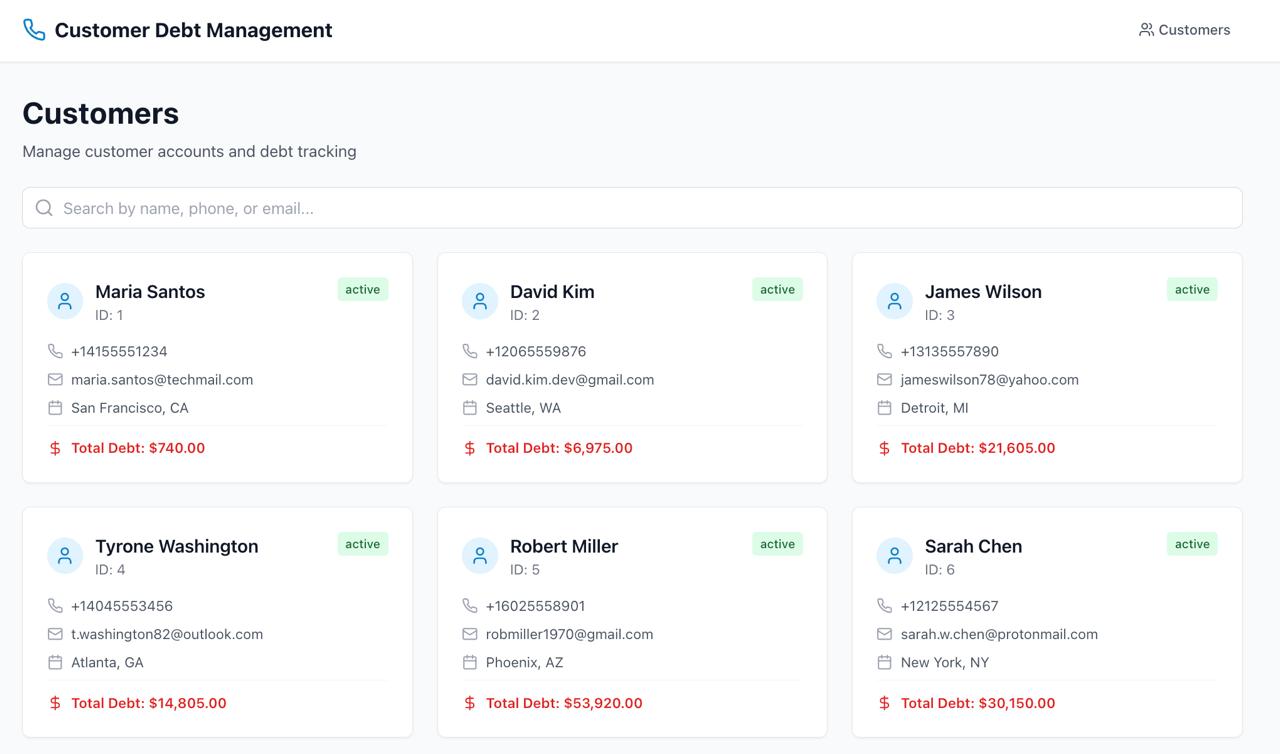Viewport: 1280px width, 754px height.
Task: Open Tyrone Washington customer name
Action: point(177,546)
